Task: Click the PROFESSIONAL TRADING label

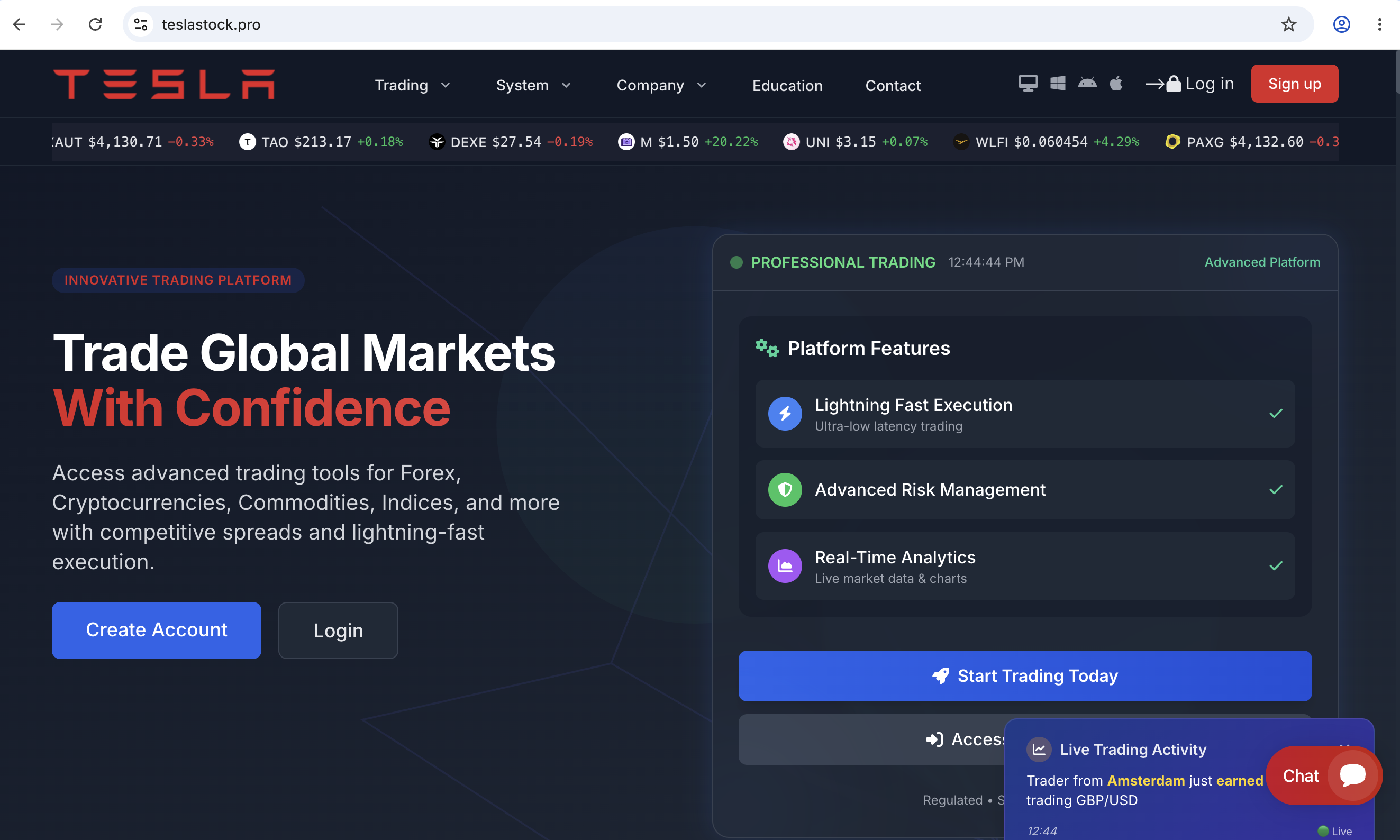Action: (843, 262)
